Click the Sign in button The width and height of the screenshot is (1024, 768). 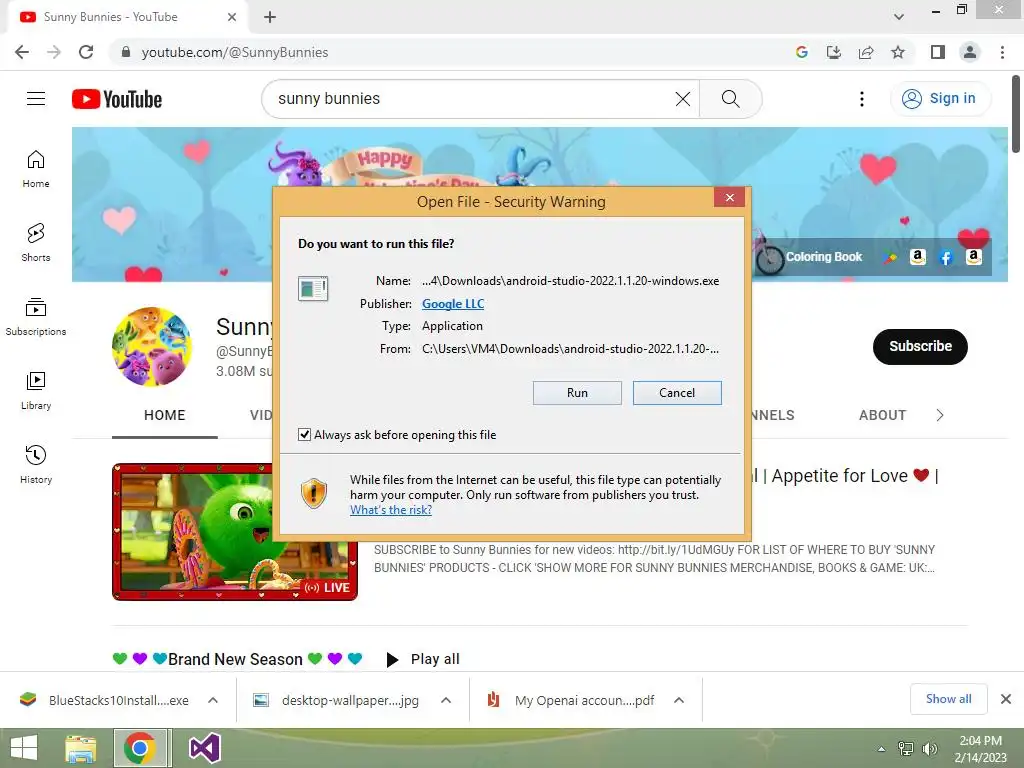tap(939, 99)
